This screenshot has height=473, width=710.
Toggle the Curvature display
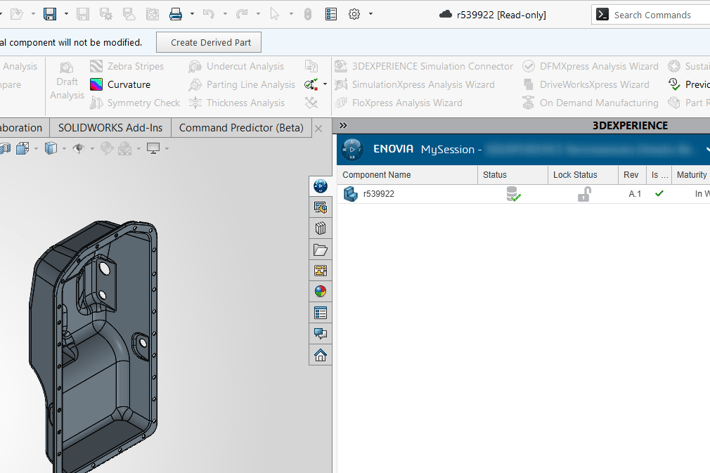click(120, 85)
